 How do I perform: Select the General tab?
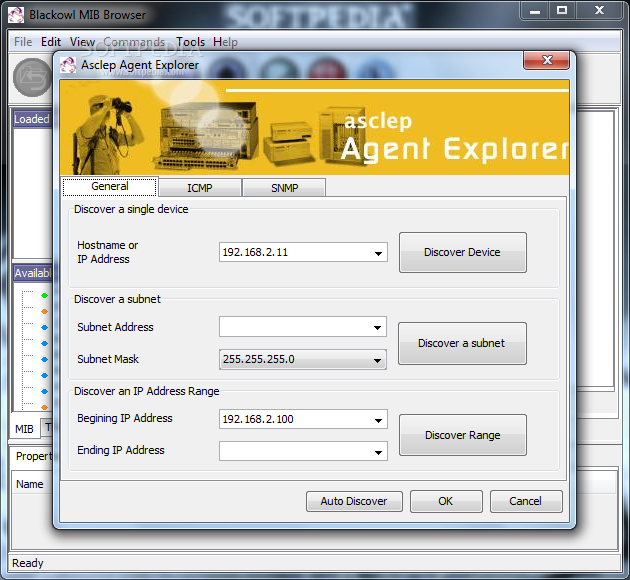pyautogui.click(x=110, y=186)
